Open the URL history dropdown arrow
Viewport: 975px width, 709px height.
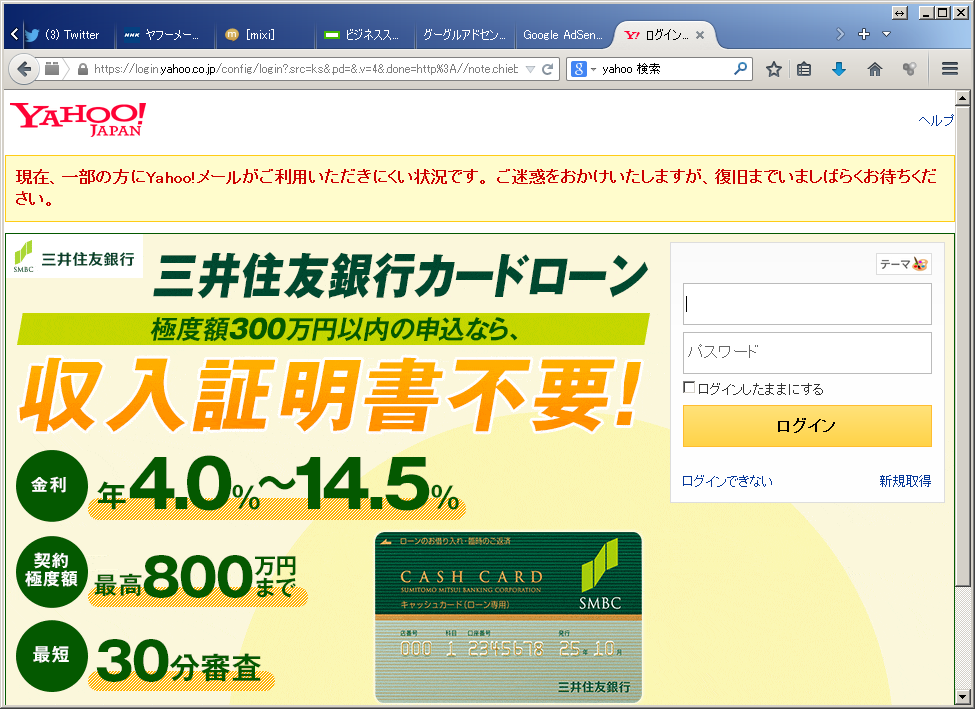(530, 69)
